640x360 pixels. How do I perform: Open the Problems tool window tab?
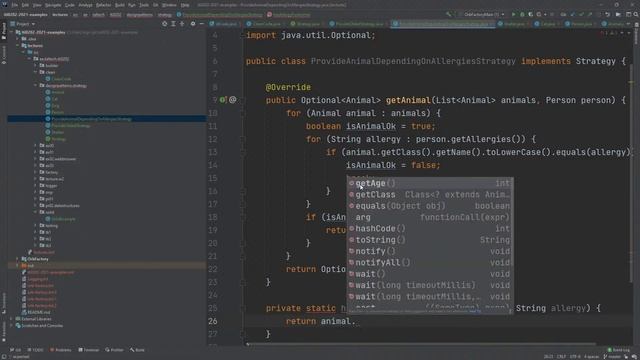coord(60,350)
